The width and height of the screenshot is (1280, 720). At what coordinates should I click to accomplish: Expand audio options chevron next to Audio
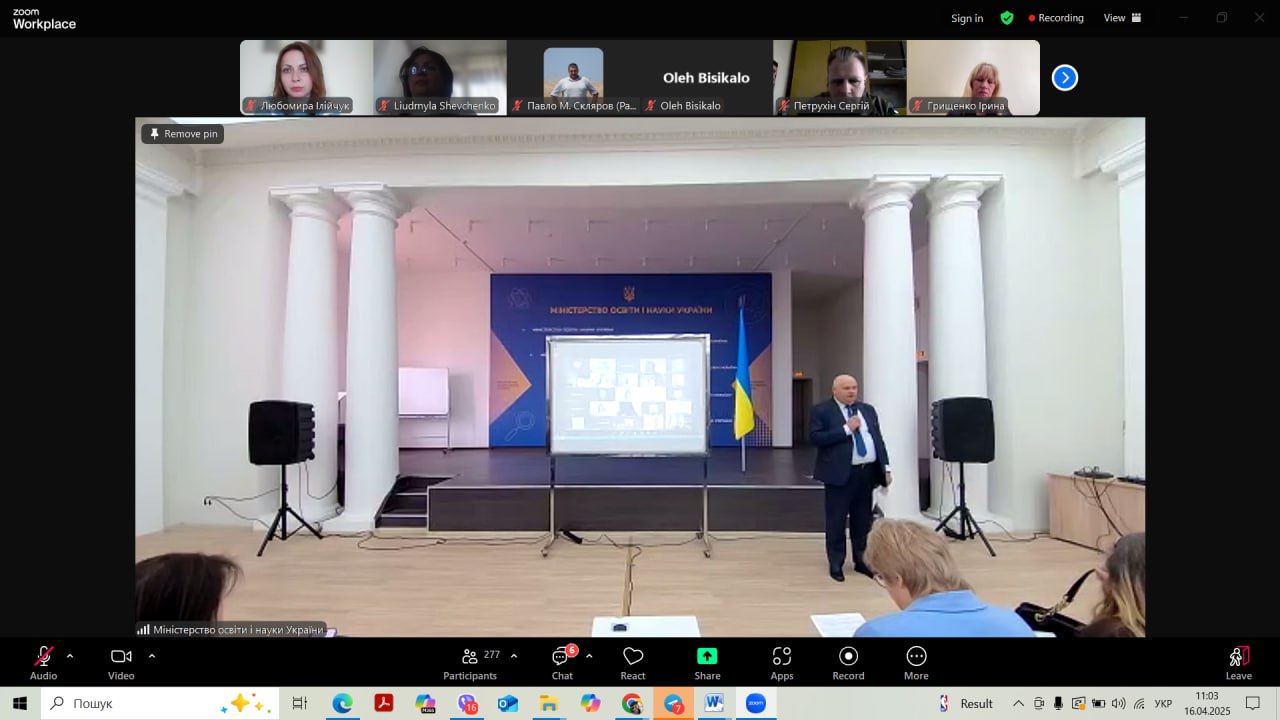(x=70, y=656)
